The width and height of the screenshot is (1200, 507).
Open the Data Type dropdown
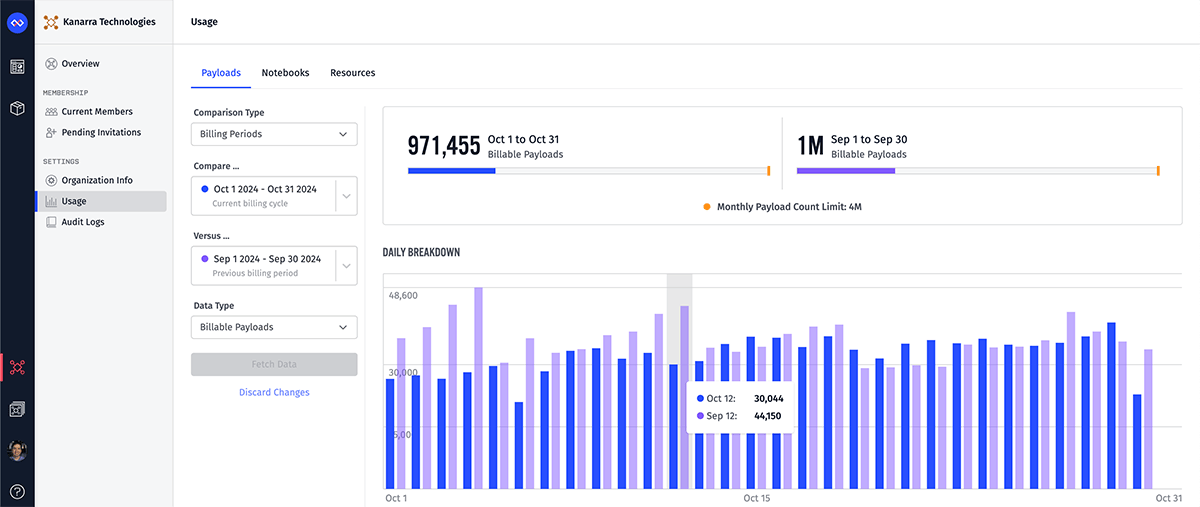273,327
